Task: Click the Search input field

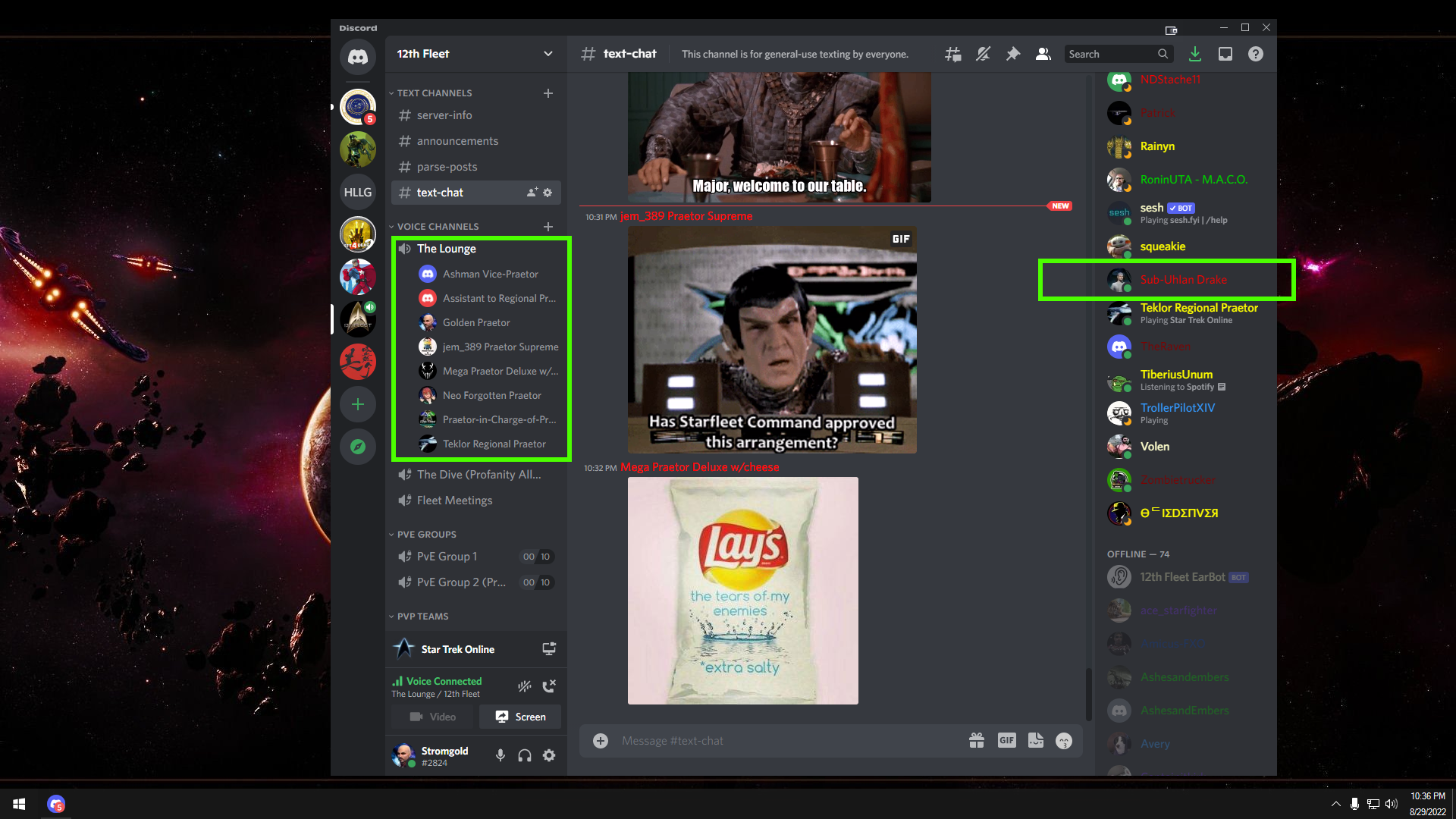Action: pos(1119,54)
